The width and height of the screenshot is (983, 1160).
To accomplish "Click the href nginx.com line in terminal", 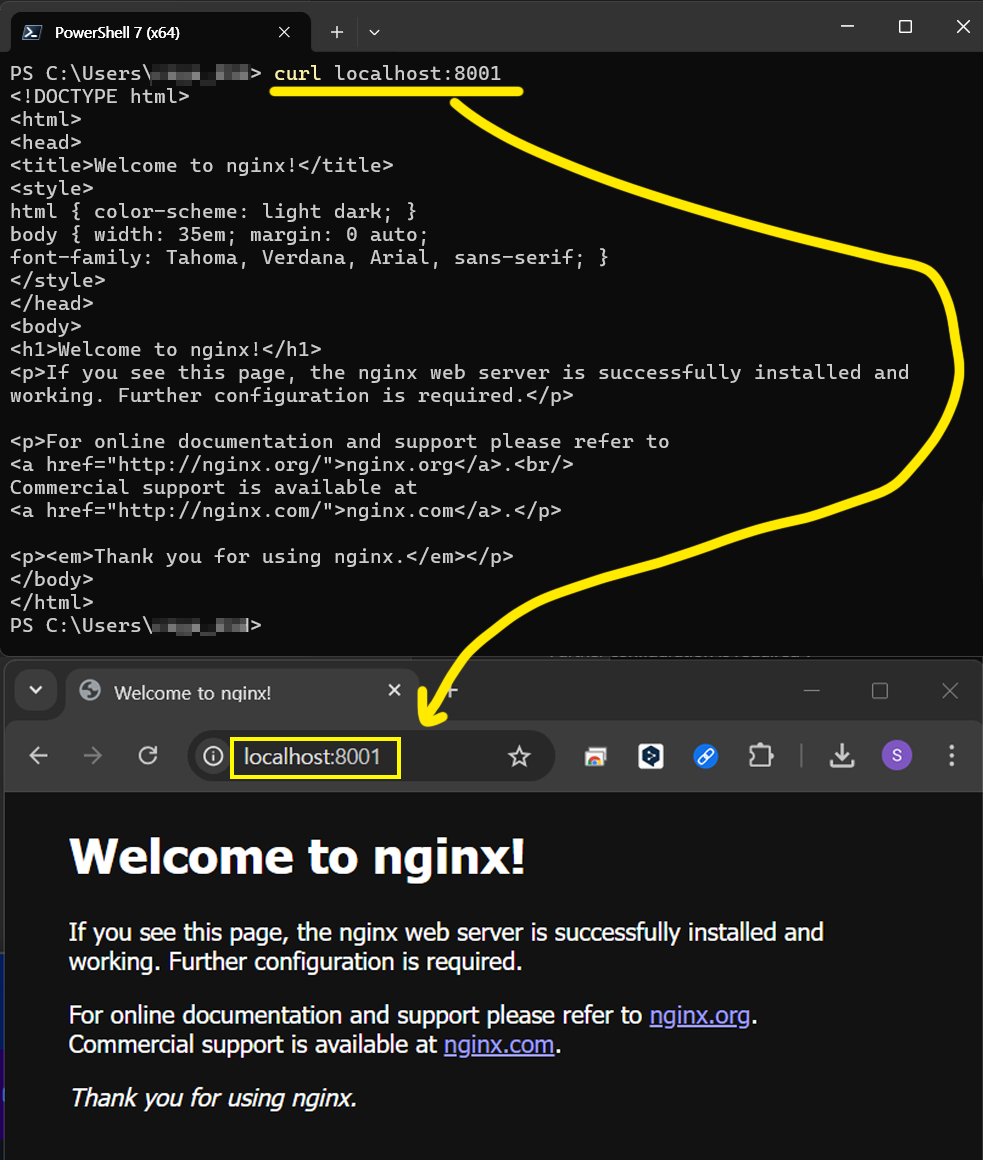I will point(286,510).
